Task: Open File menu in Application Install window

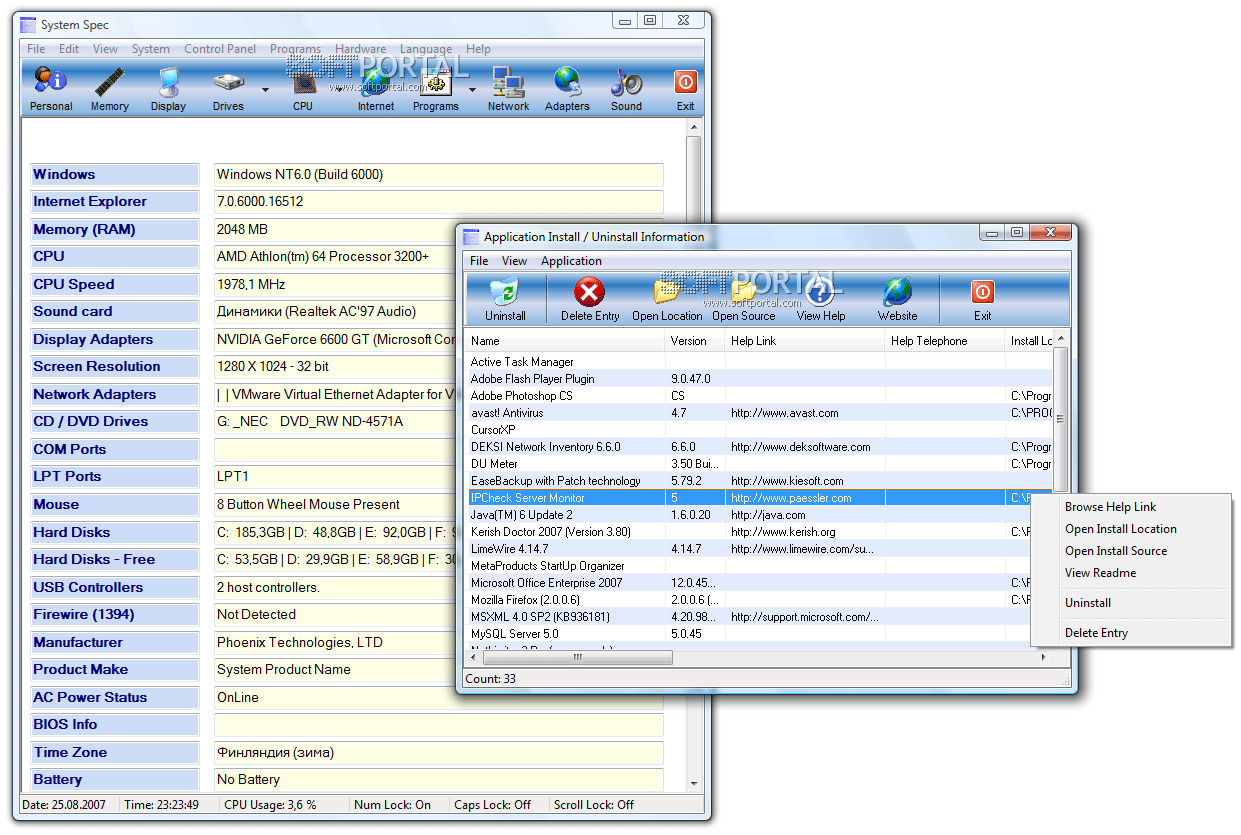Action: pyautogui.click(x=479, y=261)
